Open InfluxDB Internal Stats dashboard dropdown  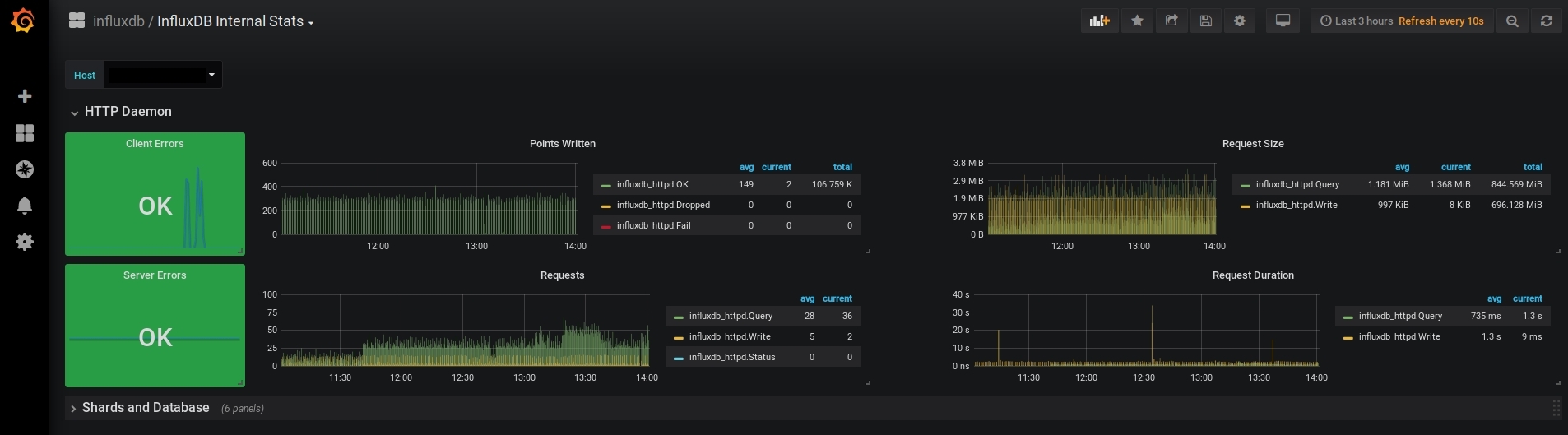click(x=235, y=21)
